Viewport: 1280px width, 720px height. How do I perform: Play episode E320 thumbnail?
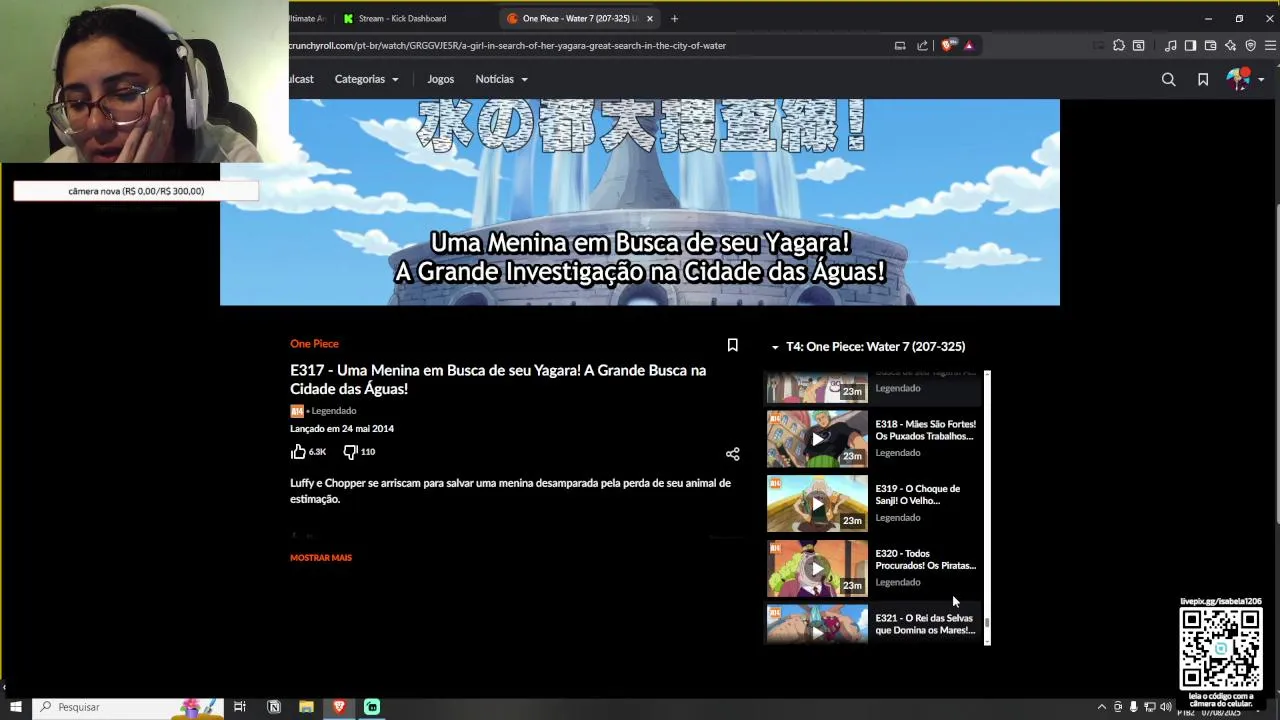pyautogui.click(x=817, y=569)
